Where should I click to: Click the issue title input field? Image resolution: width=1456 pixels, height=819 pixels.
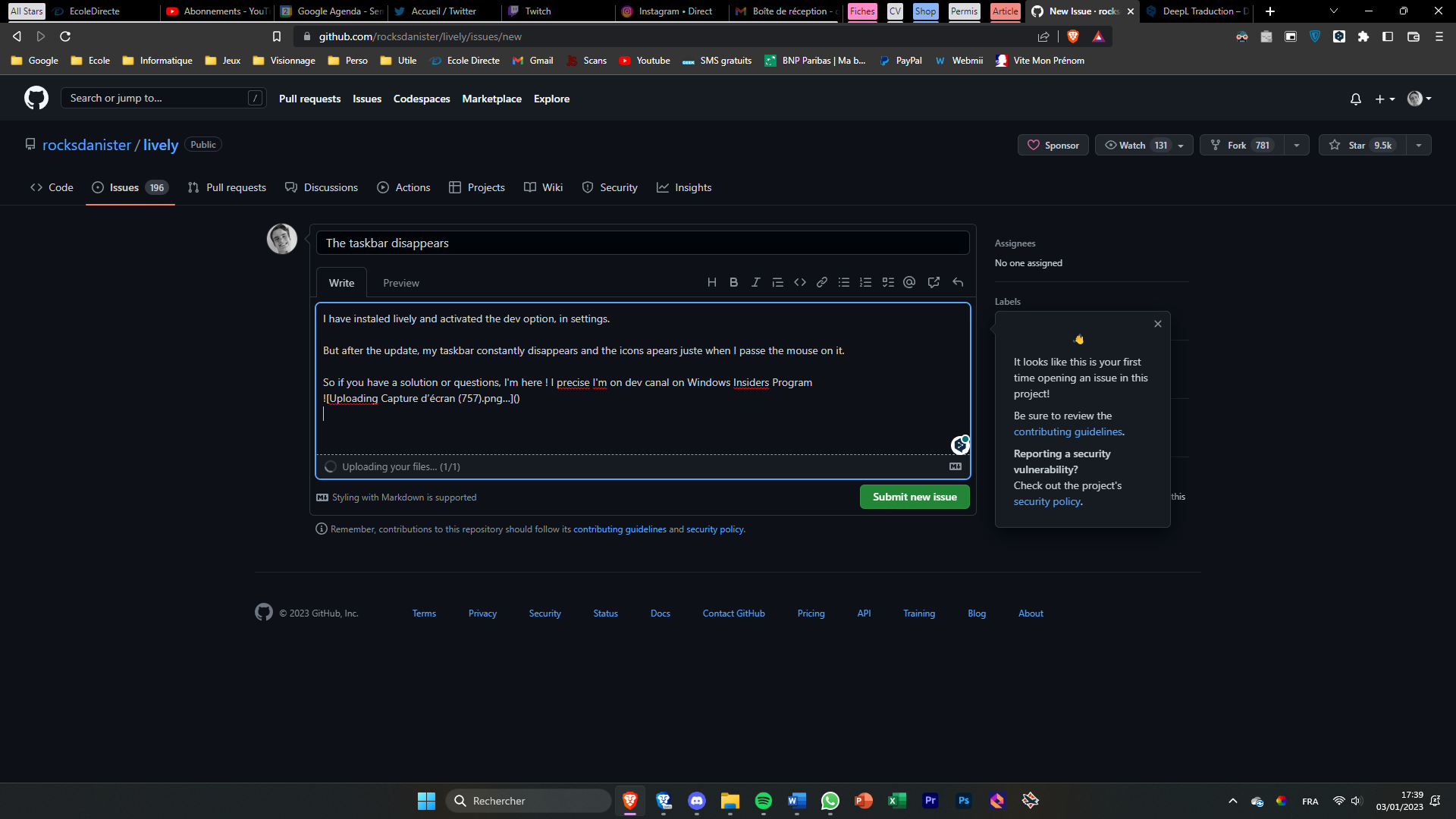point(643,243)
